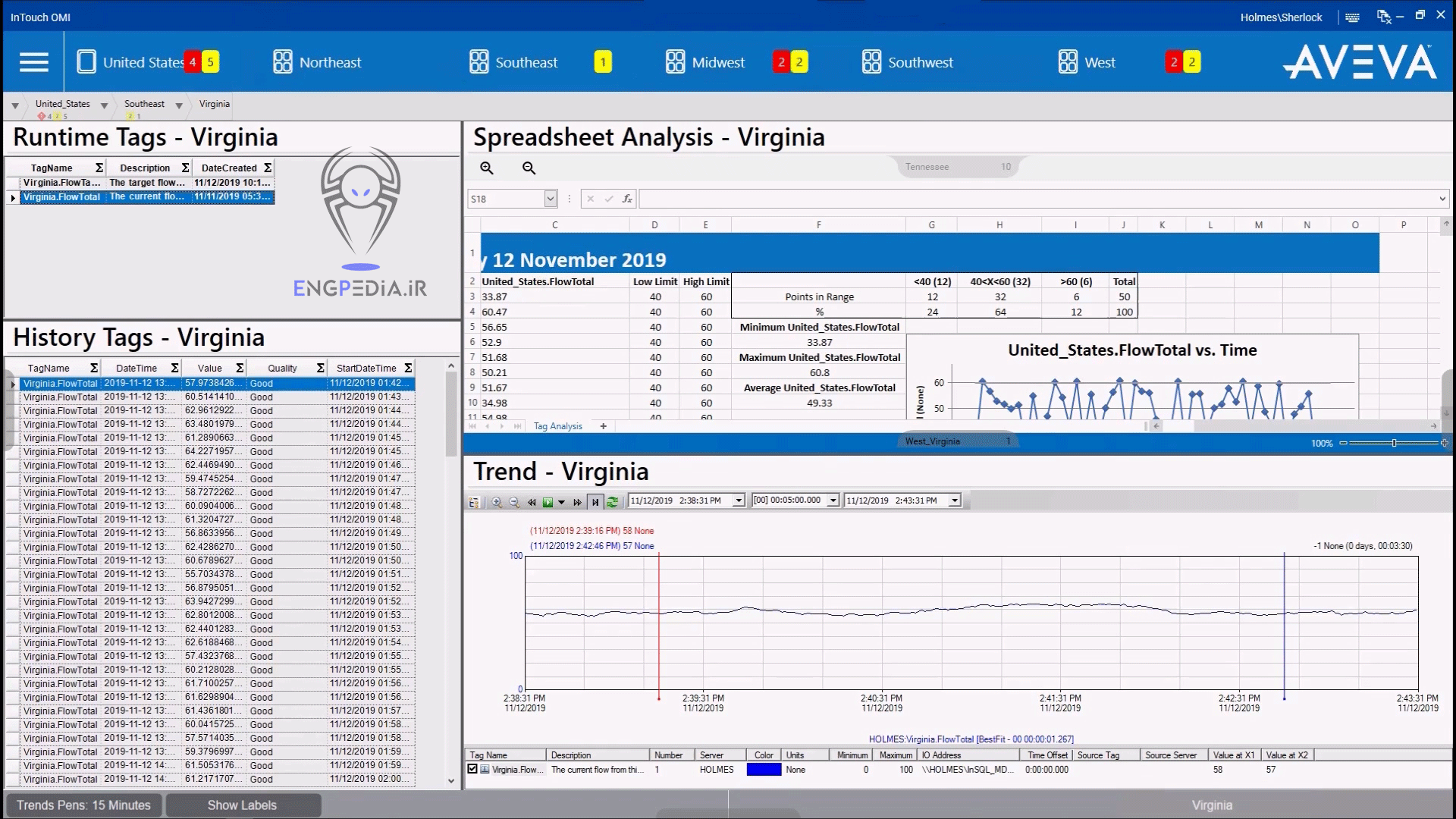
Task: Zoom out on the trend chart
Action: click(514, 502)
